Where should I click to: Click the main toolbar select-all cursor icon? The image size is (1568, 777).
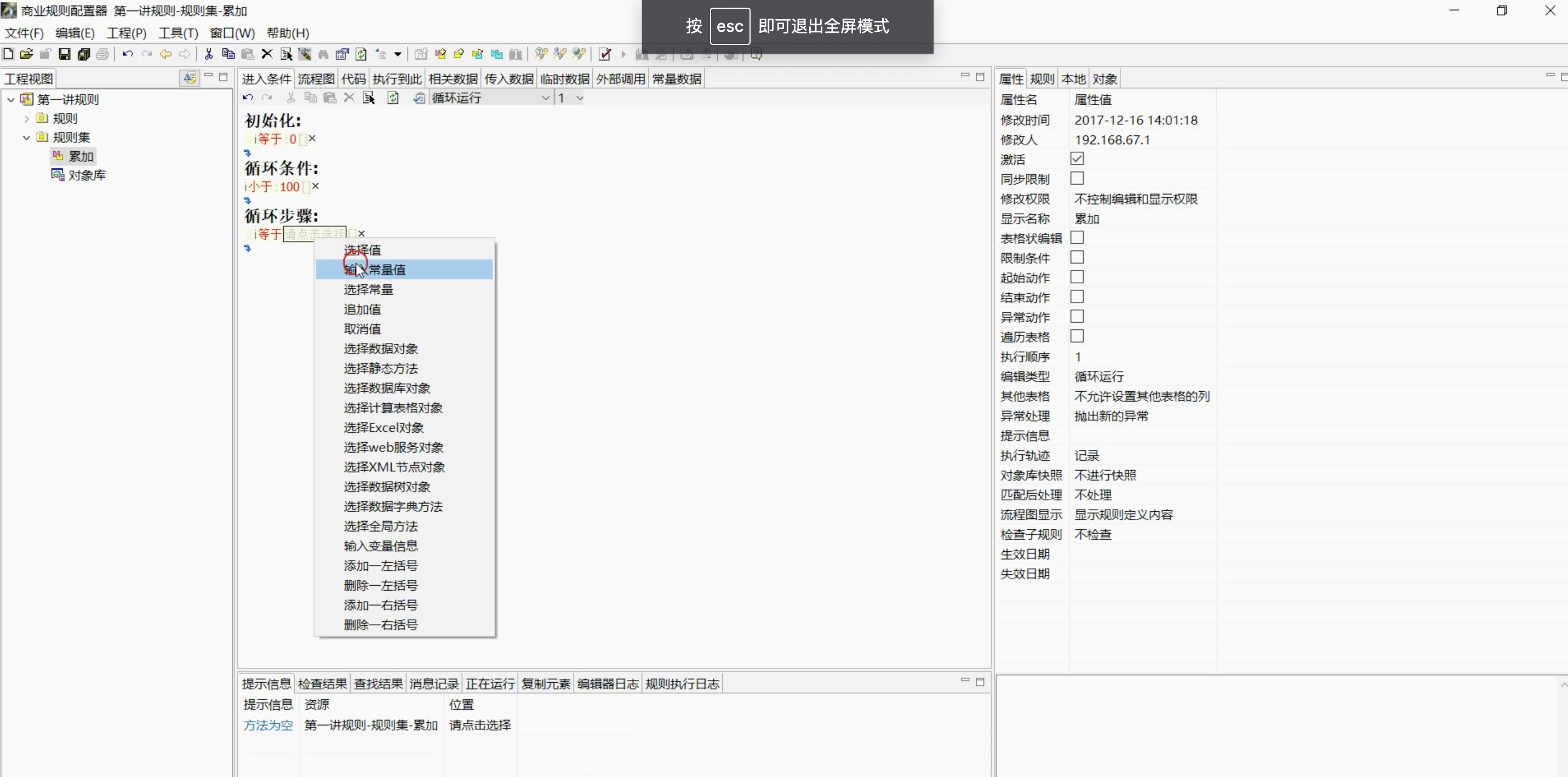click(286, 54)
